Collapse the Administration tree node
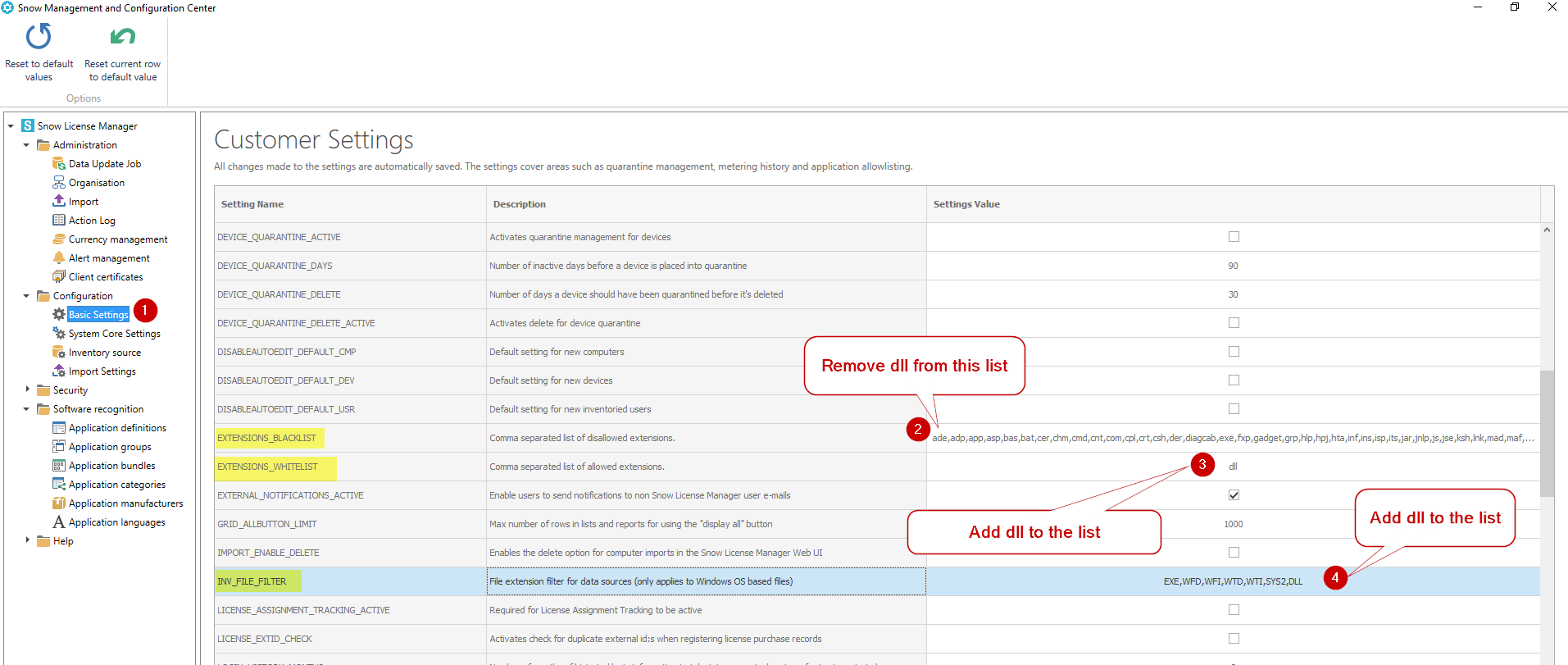The image size is (1568, 665). 27,145
